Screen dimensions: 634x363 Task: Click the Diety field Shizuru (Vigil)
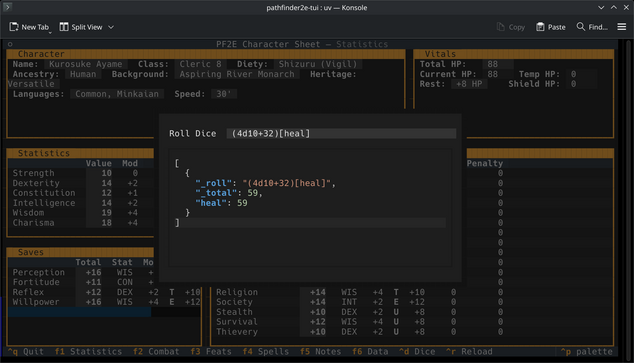click(x=318, y=64)
